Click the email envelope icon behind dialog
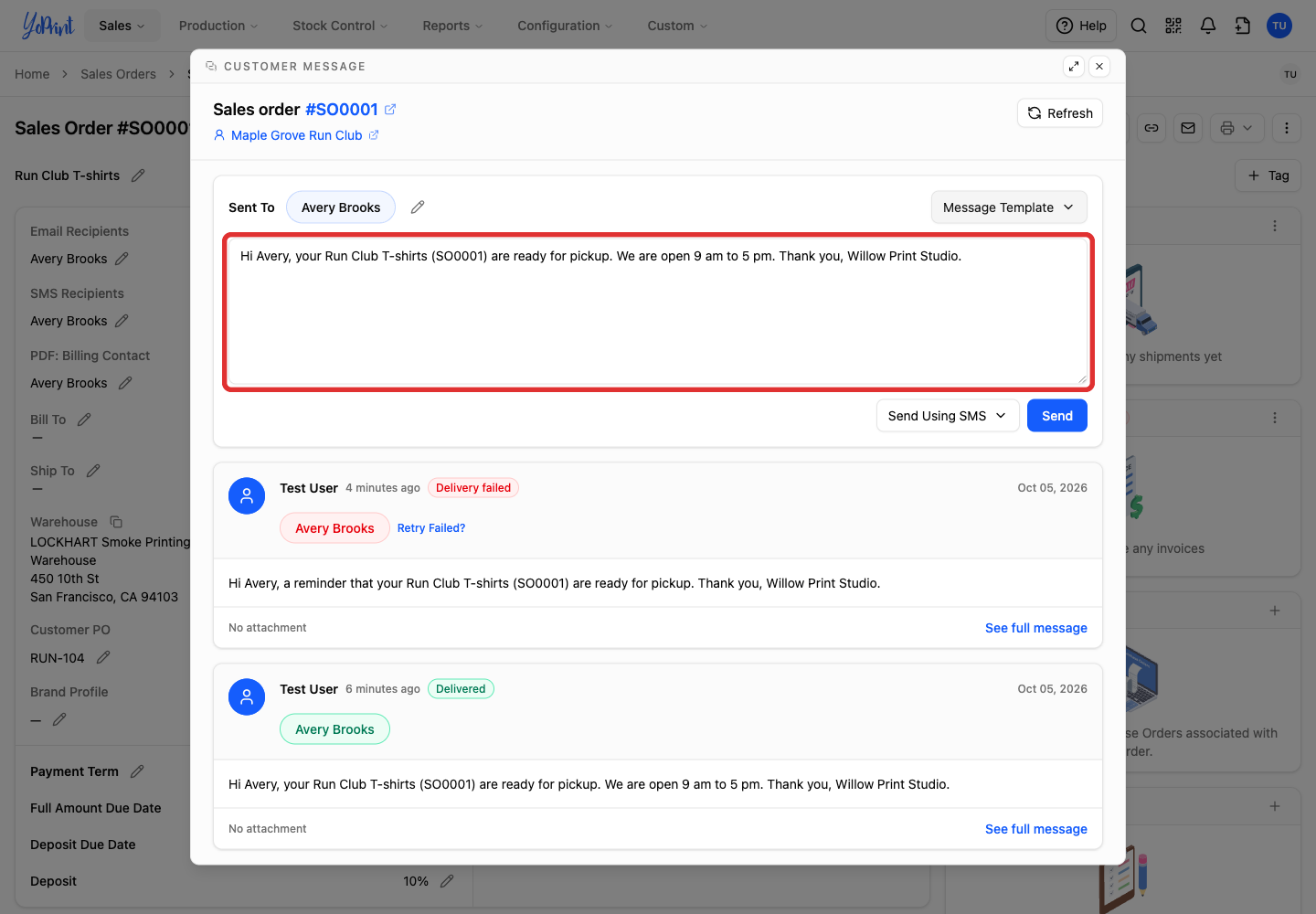This screenshot has height=914, width=1316. click(1188, 128)
